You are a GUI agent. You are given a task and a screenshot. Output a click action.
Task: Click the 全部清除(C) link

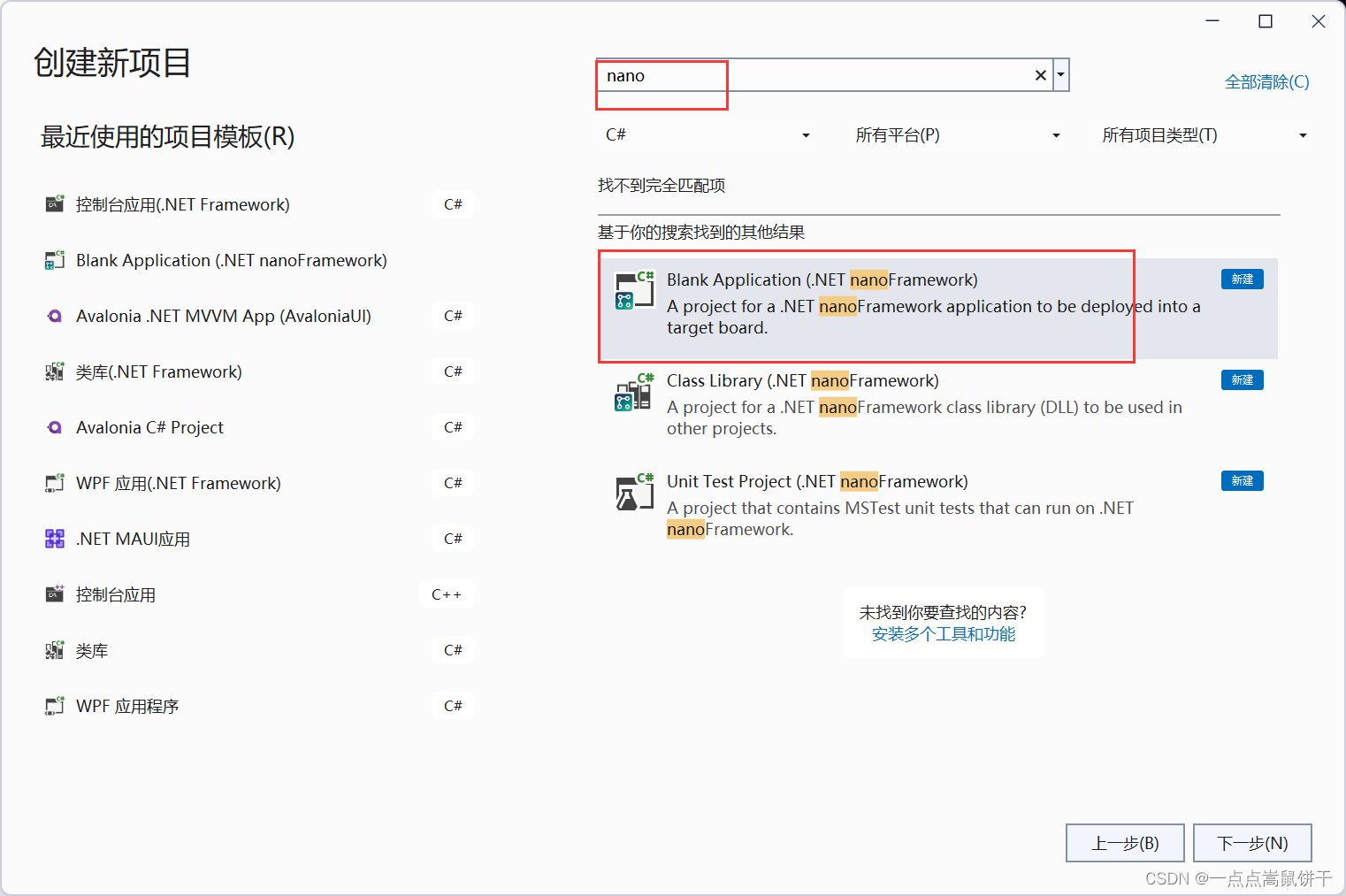(1266, 81)
